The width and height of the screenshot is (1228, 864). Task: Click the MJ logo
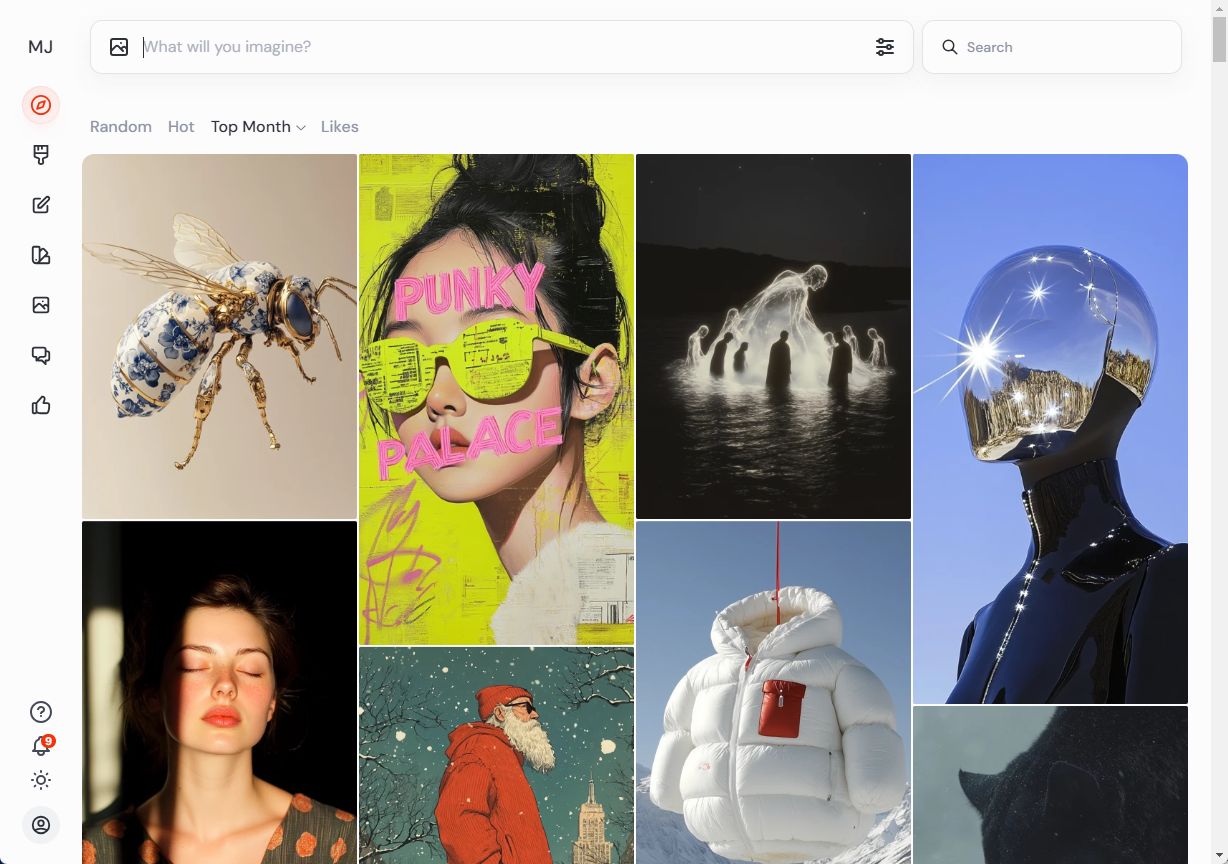point(40,47)
